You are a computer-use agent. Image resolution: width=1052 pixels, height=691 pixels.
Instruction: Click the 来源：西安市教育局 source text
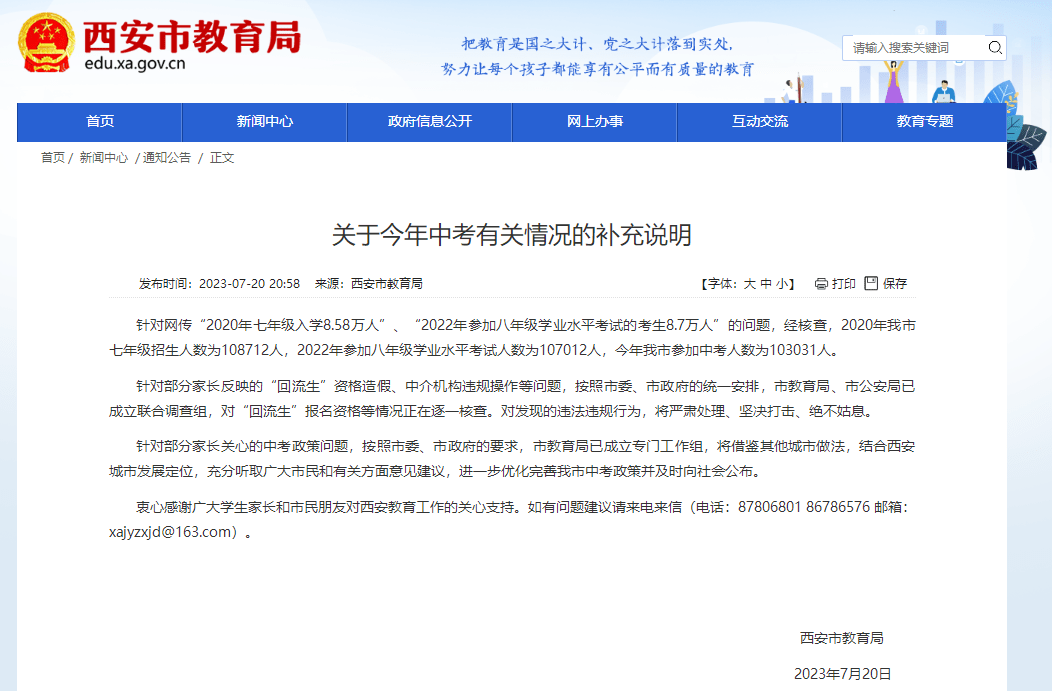click(369, 284)
